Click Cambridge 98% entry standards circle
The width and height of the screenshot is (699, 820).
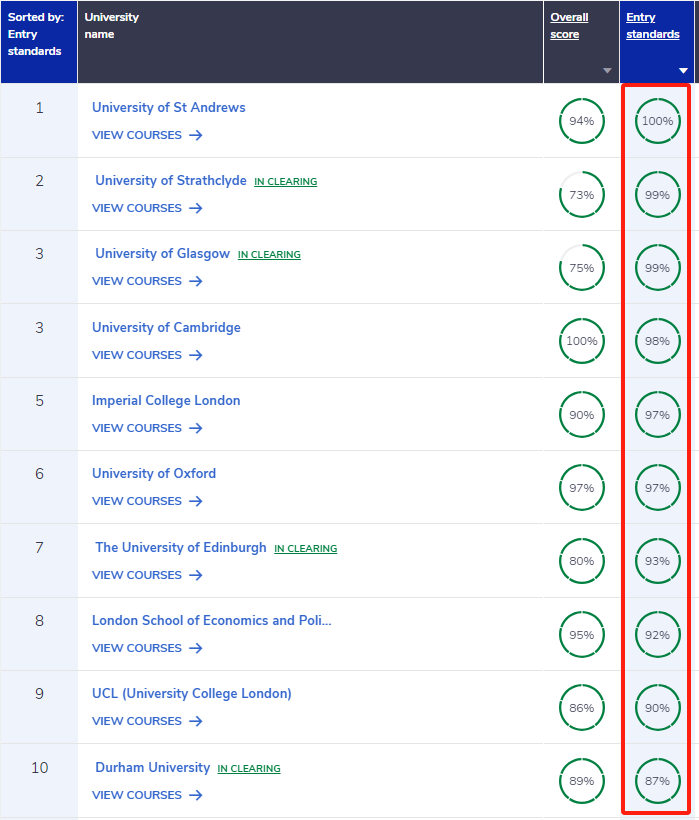click(x=658, y=341)
